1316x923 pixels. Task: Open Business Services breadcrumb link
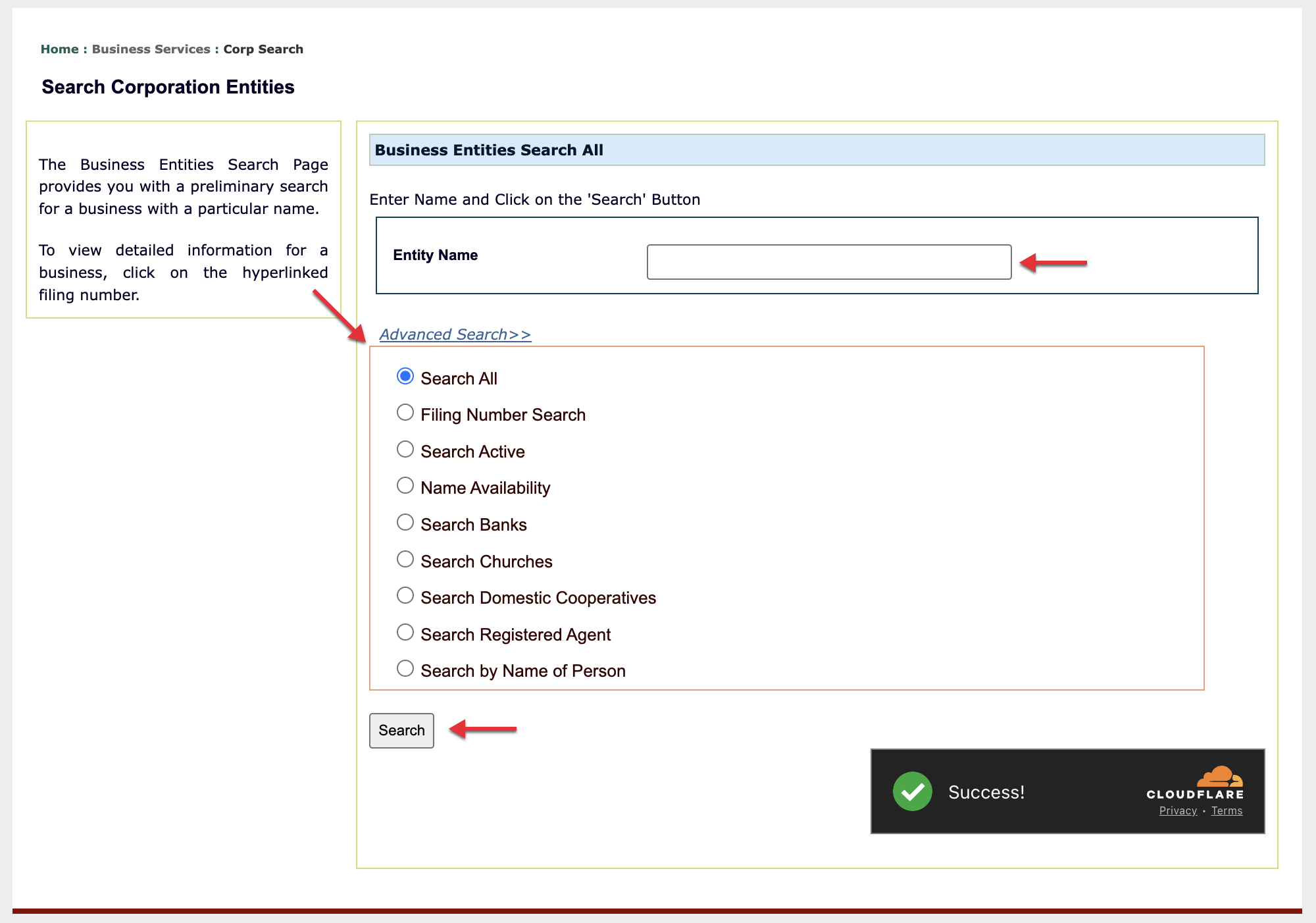coord(151,49)
